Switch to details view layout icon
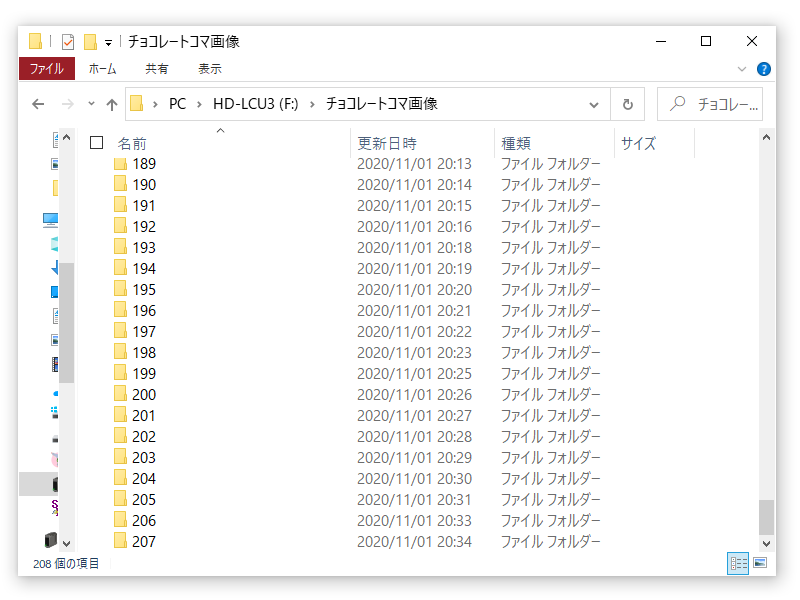 738,563
